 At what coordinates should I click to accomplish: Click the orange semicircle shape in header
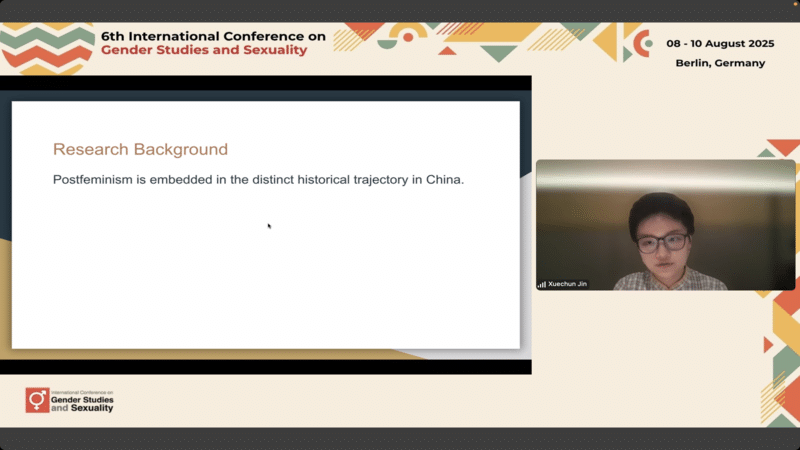(407, 35)
